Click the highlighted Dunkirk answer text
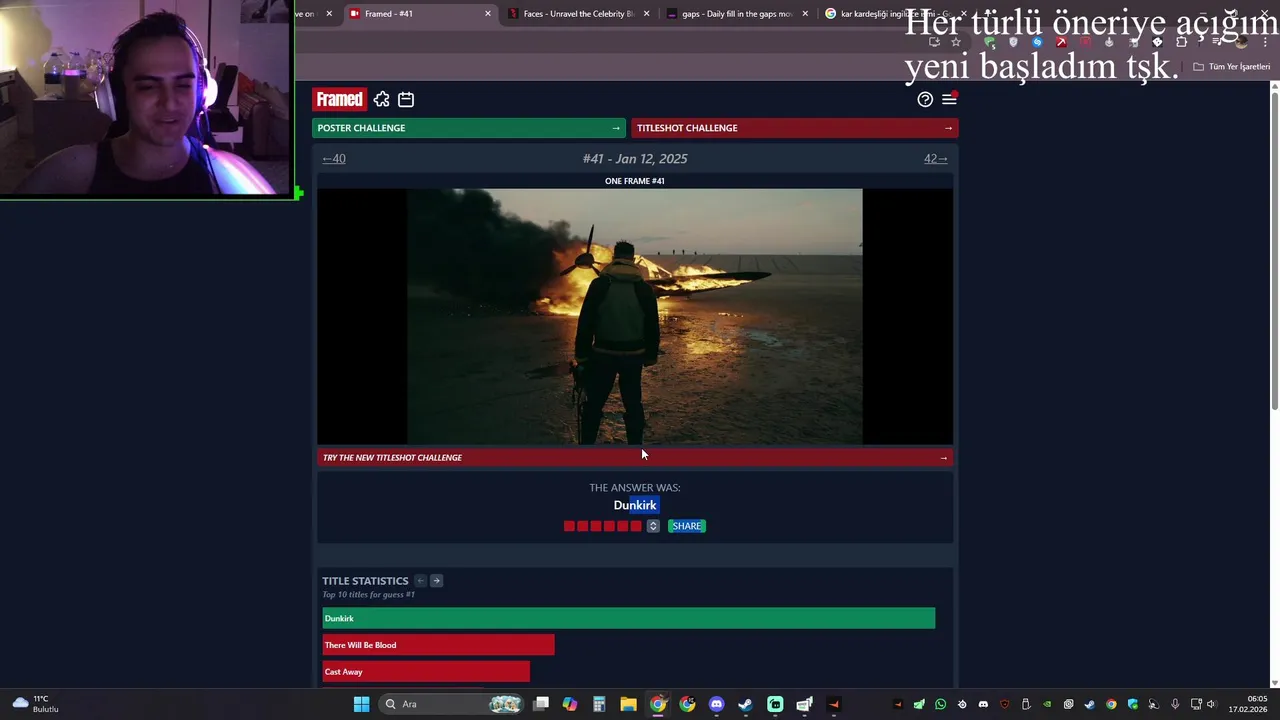 pyautogui.click(x=635, y=505)
